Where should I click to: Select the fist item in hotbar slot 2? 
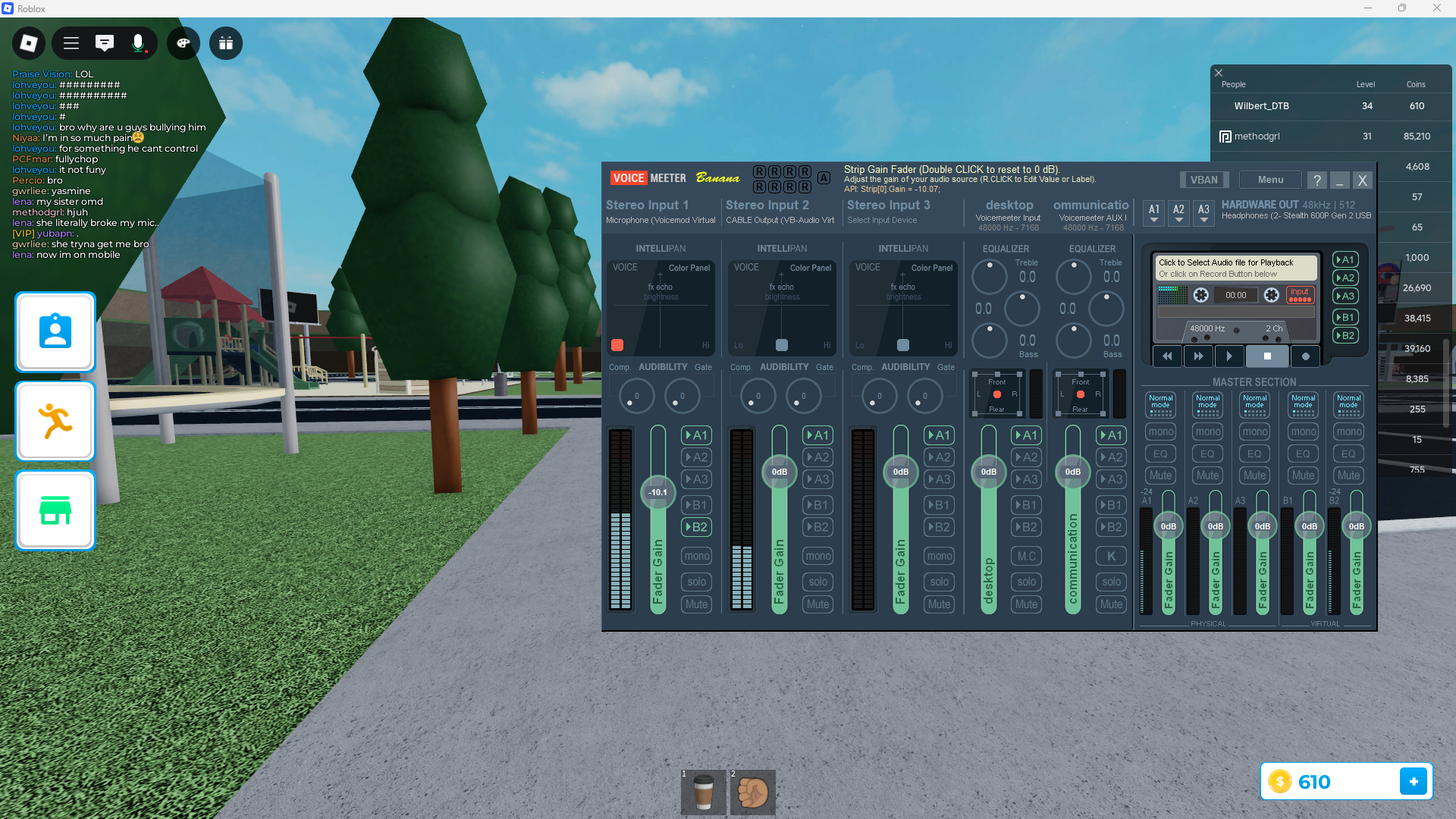click(x=752, y=792)
